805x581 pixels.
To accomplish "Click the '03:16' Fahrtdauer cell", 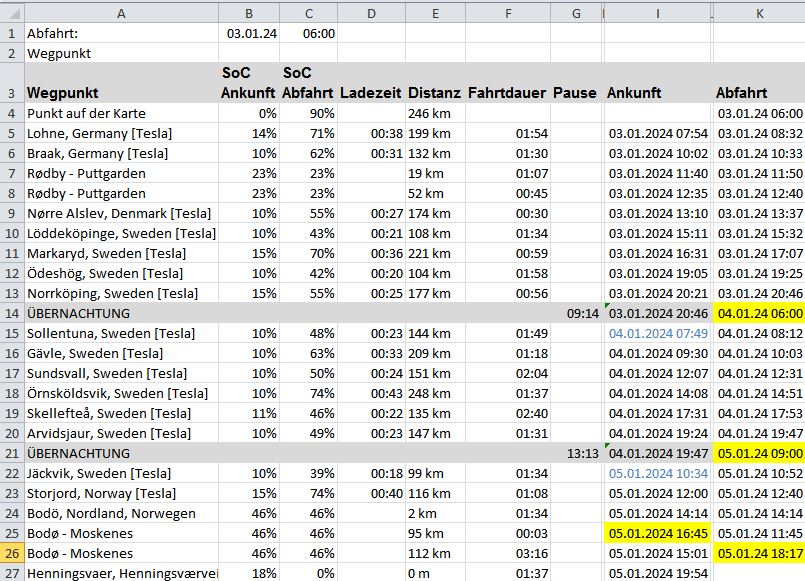I will point(508,553).
